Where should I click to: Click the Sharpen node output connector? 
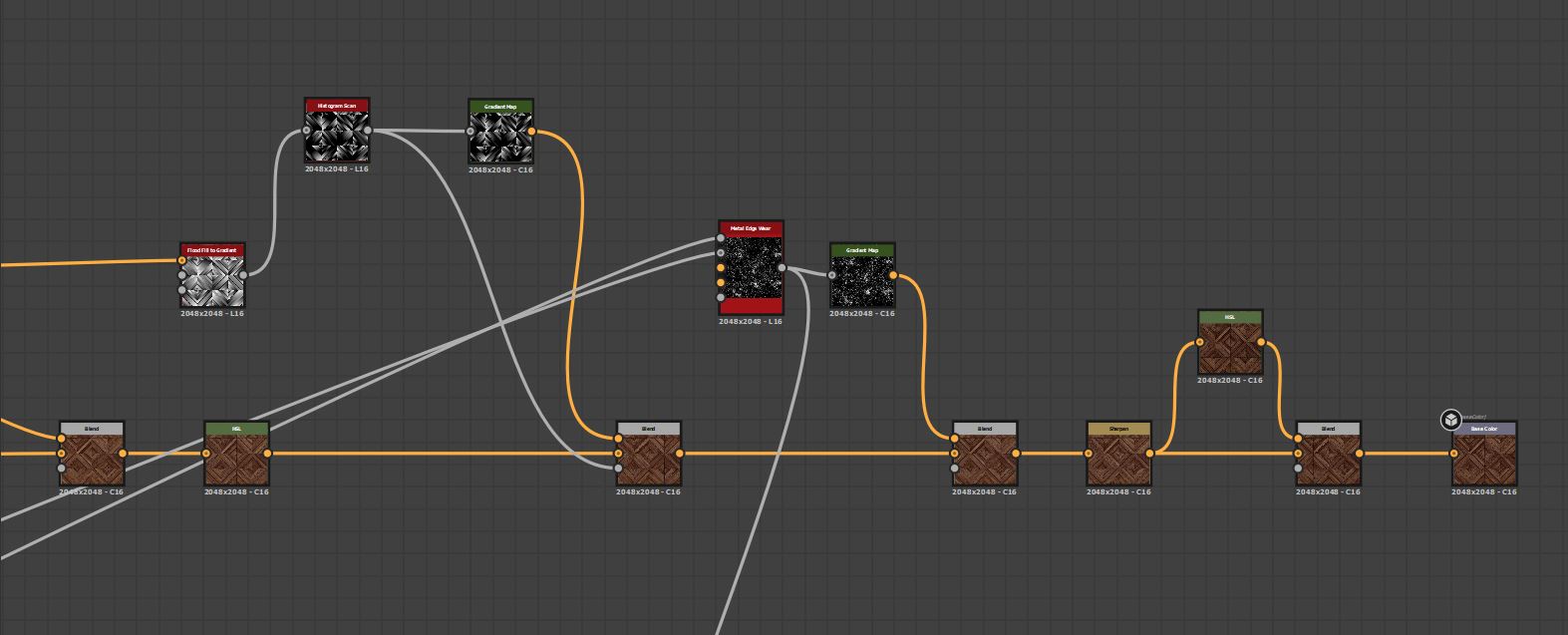click(x=1149, y=454)
